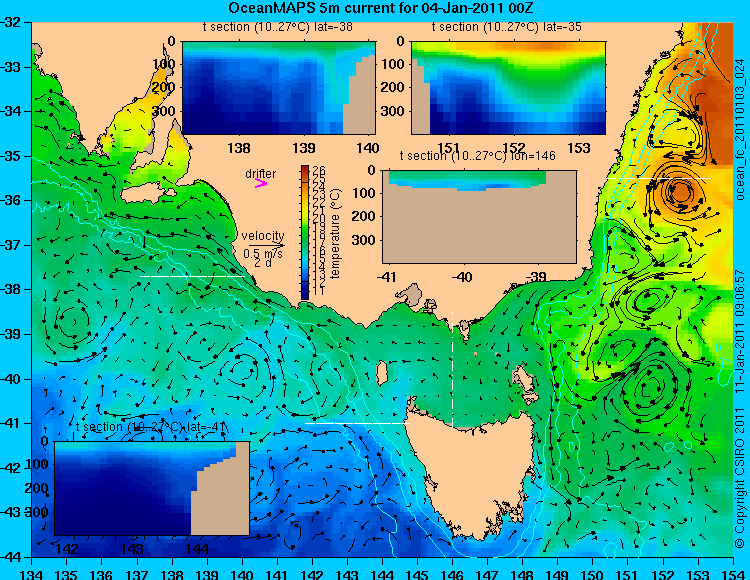The height and width of the screenshot is (580, 750).
Task: Click the '149' longitude label on bottom axis
Action: pos(558,573)
